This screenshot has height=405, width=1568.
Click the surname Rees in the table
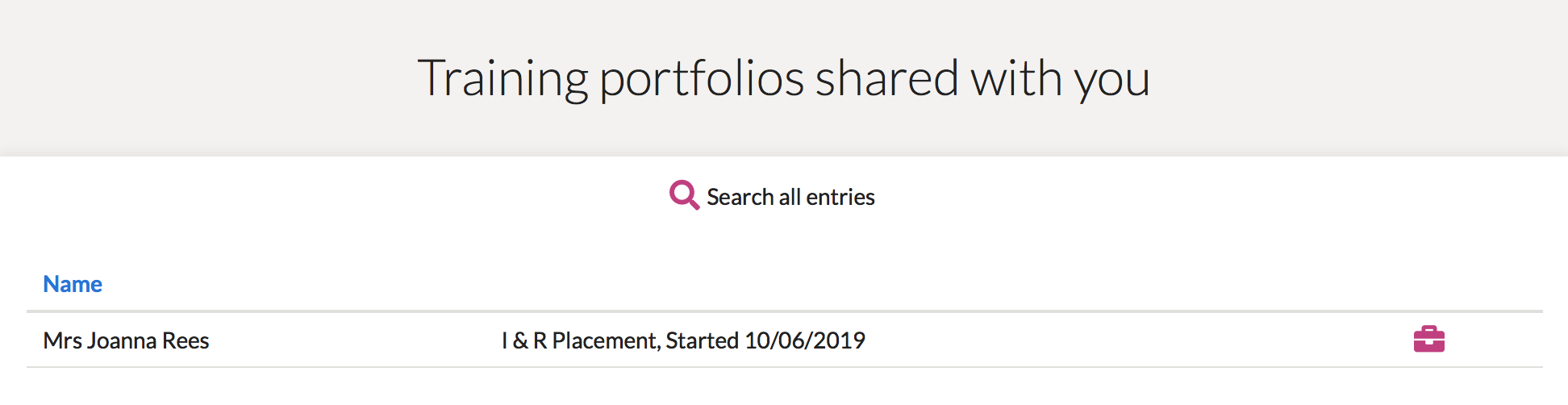186,340
